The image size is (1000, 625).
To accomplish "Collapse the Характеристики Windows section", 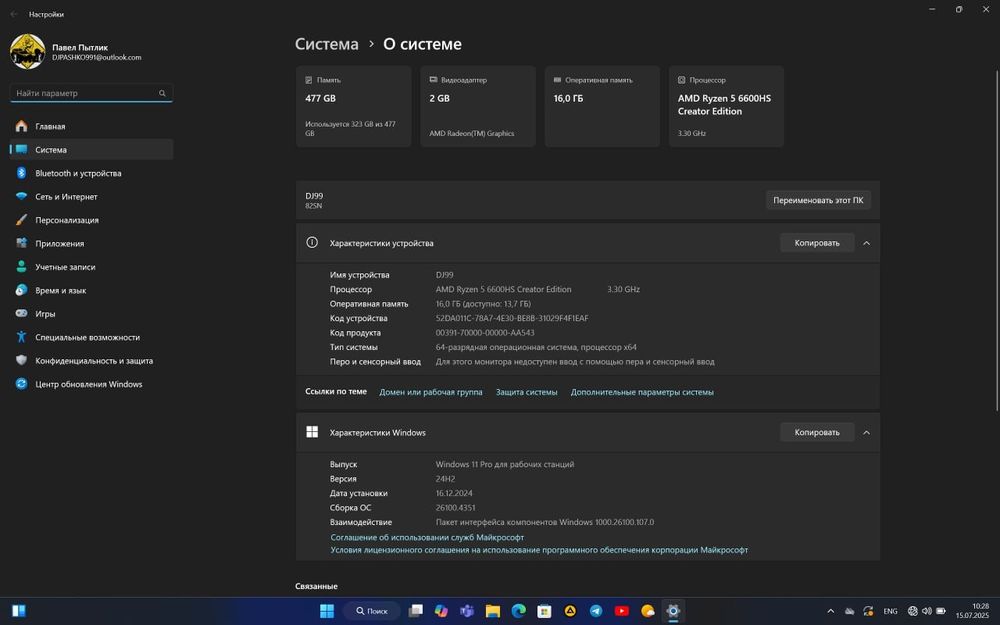I will 866,432.
